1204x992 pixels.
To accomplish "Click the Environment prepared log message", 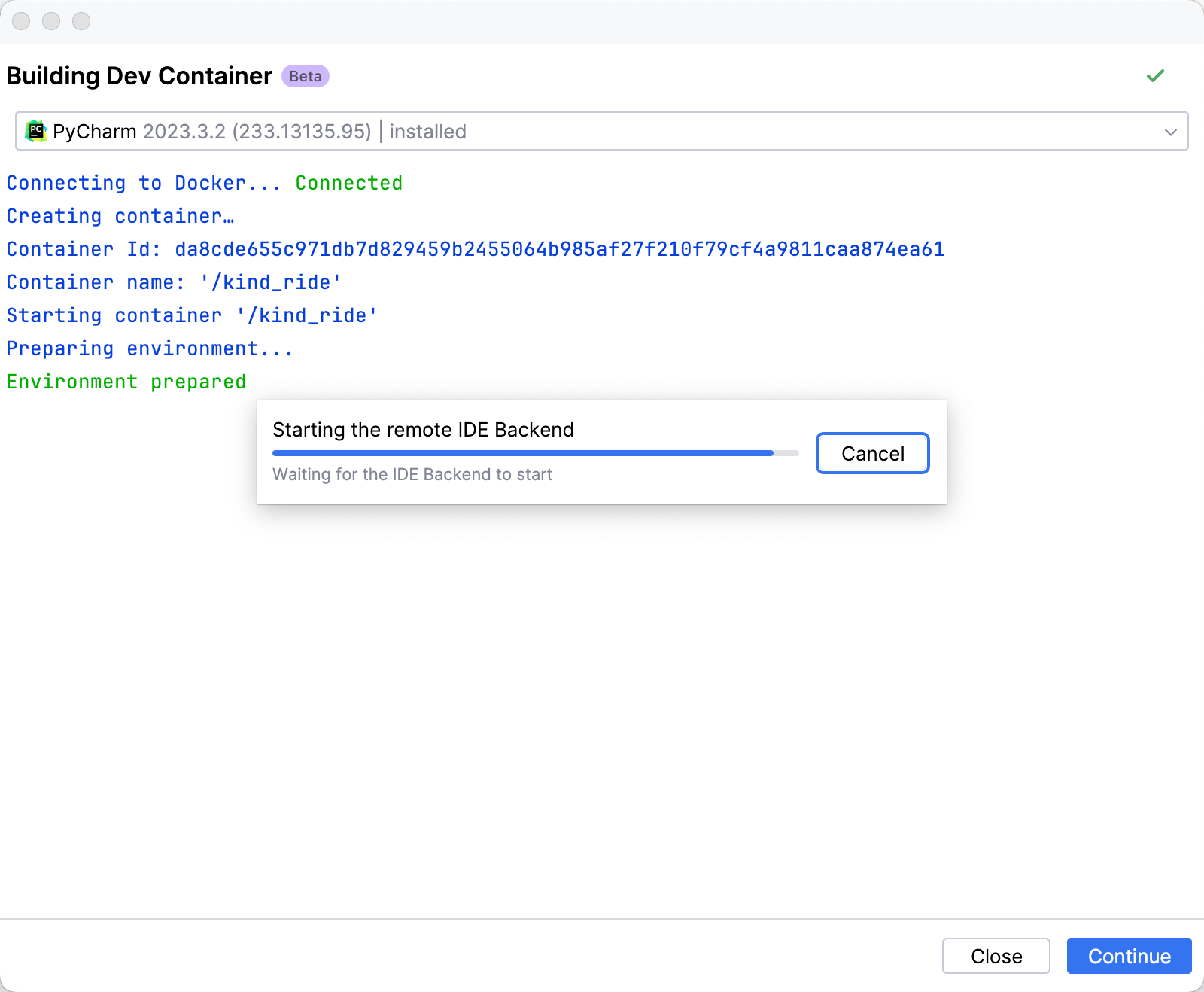I will [x=125, y=381].
